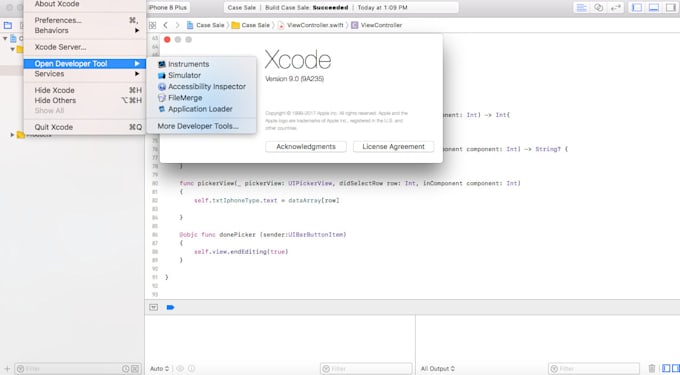
Task: Select Hide Xcode menu item
Action: tap(85, 90)
